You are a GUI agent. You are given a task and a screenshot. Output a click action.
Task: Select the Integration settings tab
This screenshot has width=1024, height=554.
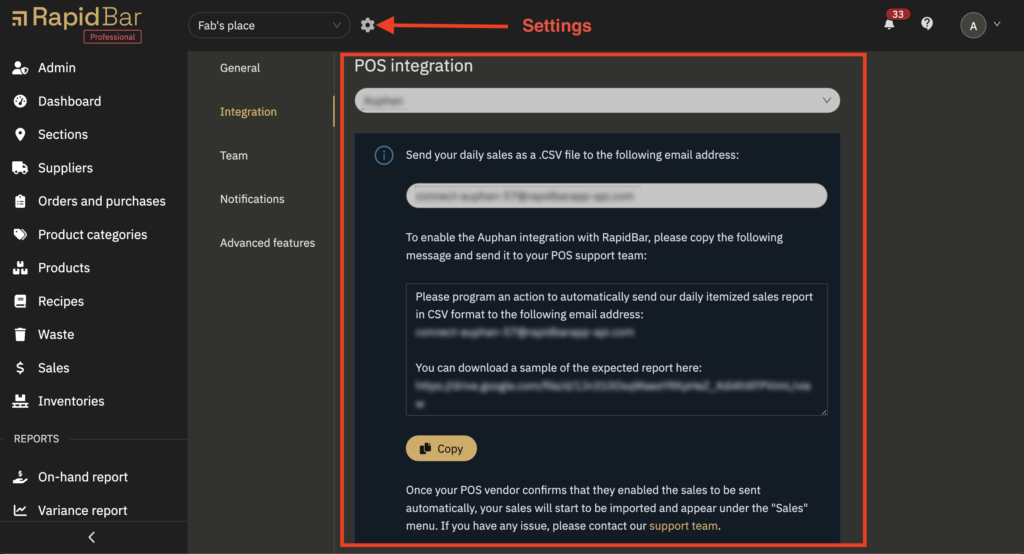pyautogui.click(x=248, y=112)
